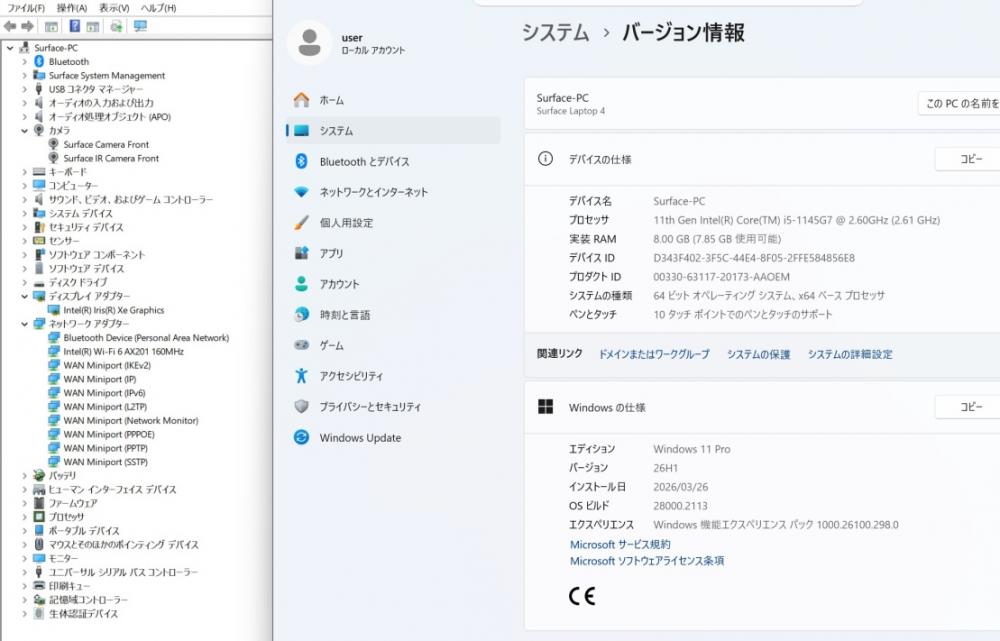Expand the Bluetooth node in Device Manager
The width and height of the screenshot is (1000, 641).
[x=24, y=61]
